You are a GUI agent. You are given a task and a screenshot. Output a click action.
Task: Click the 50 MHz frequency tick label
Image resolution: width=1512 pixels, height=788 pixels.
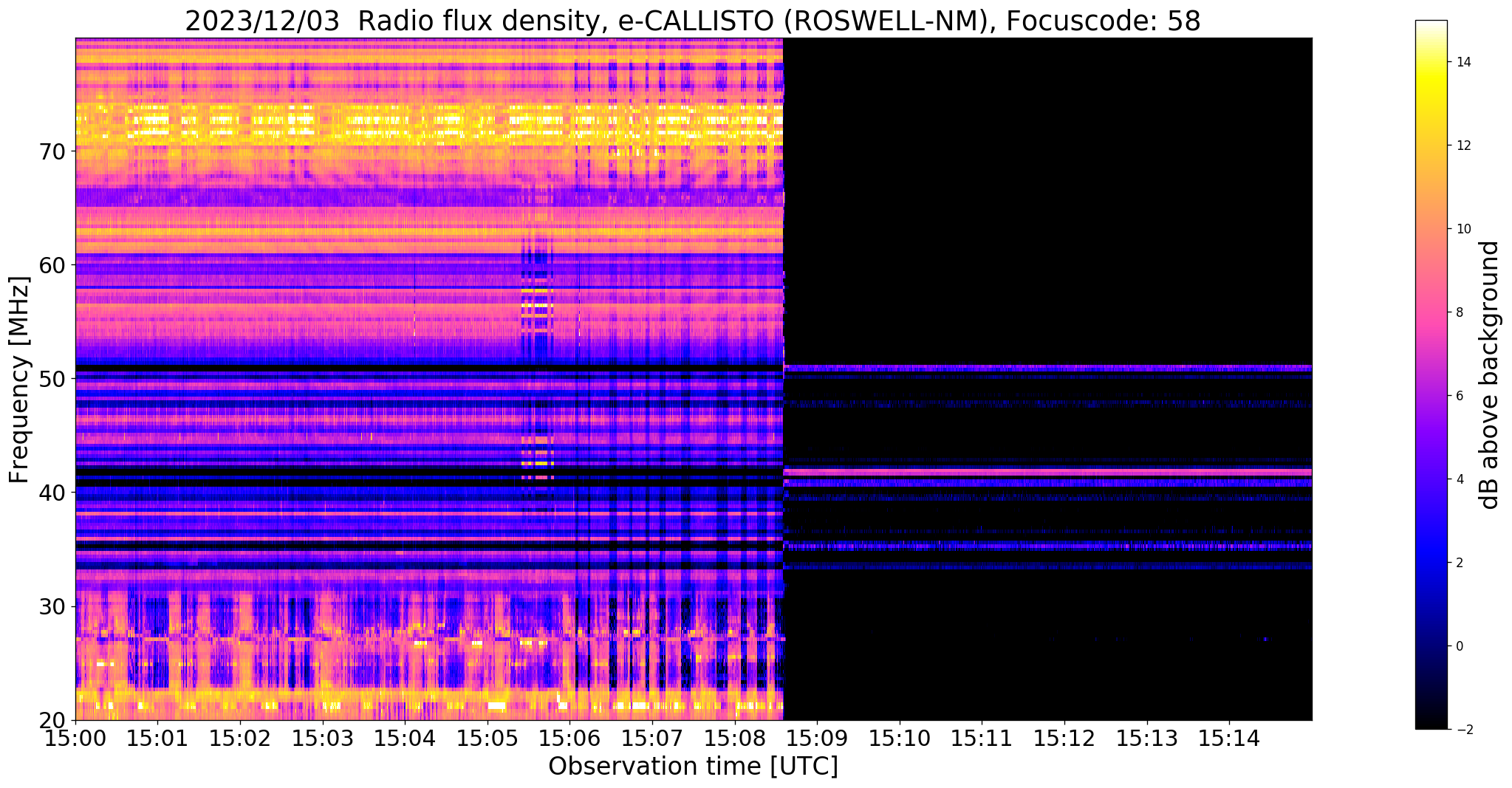[x=52, y=379]
